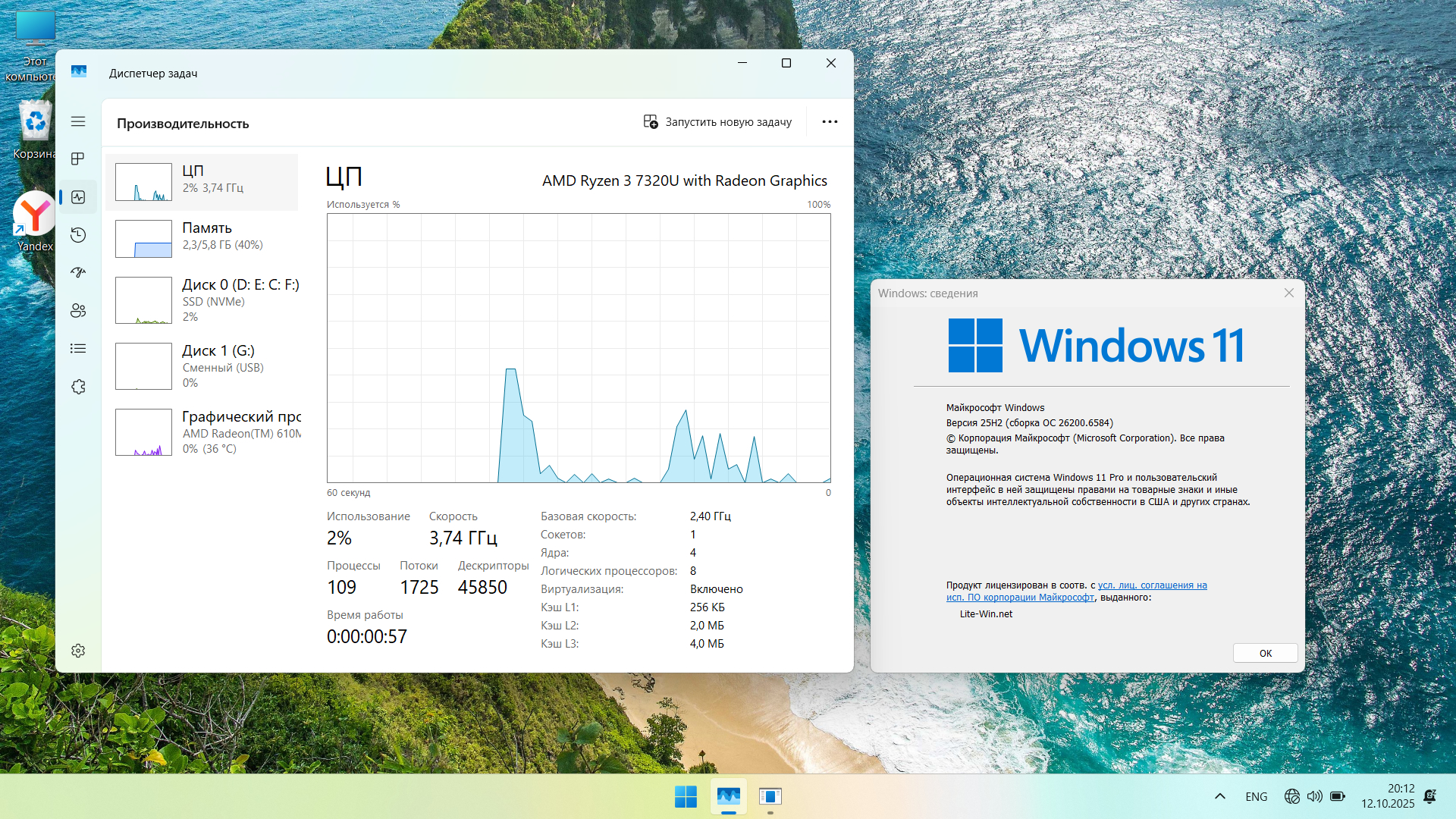Open the Details list sidebar icon
The image size is (1456, 819).
78,349
